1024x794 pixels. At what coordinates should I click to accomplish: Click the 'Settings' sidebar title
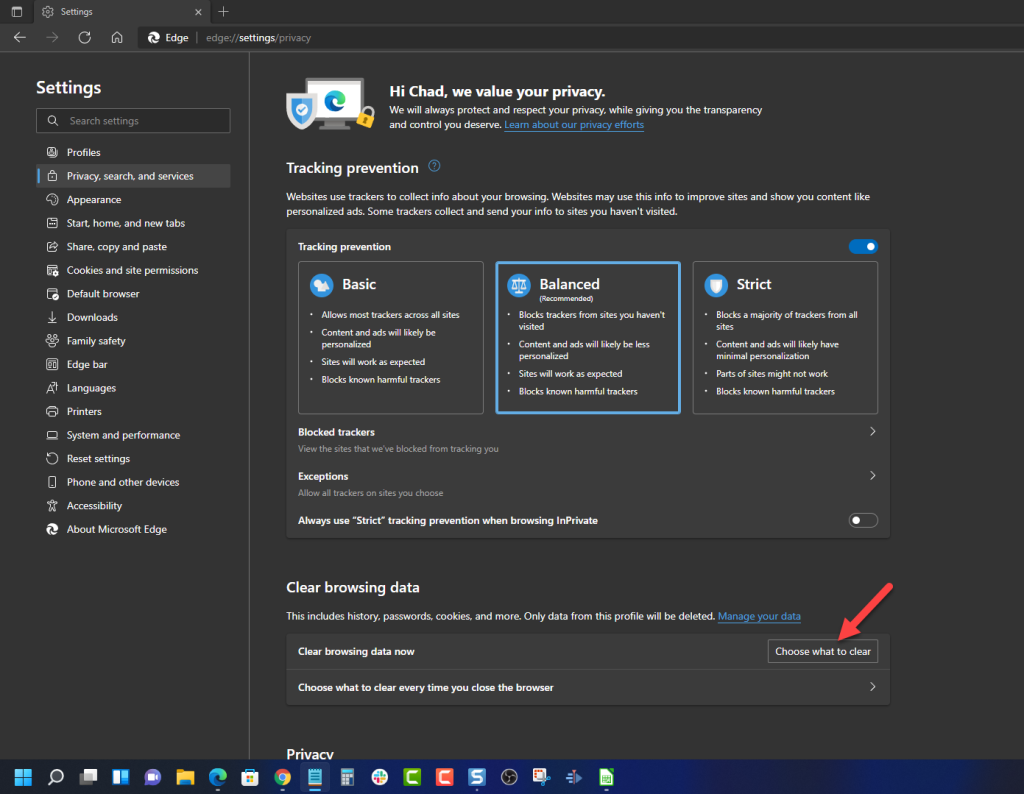pyautogui.click(x=69, y=87)
